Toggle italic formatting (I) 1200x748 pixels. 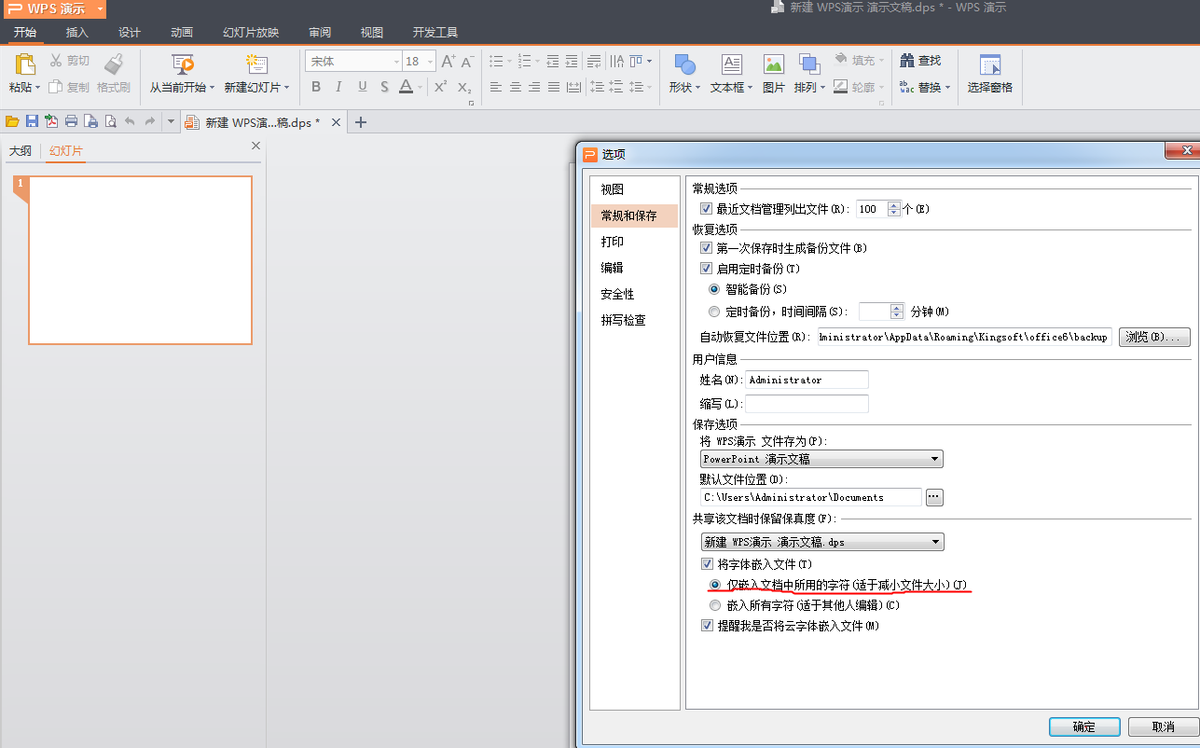tap(339, 87)
